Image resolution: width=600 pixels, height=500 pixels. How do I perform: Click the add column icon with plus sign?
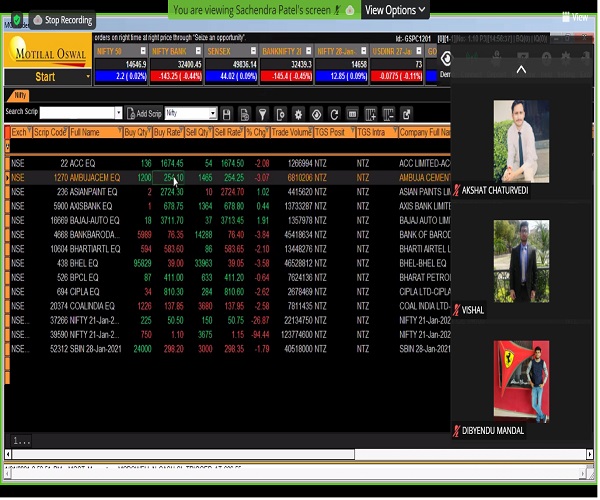(x=370, y=114)
